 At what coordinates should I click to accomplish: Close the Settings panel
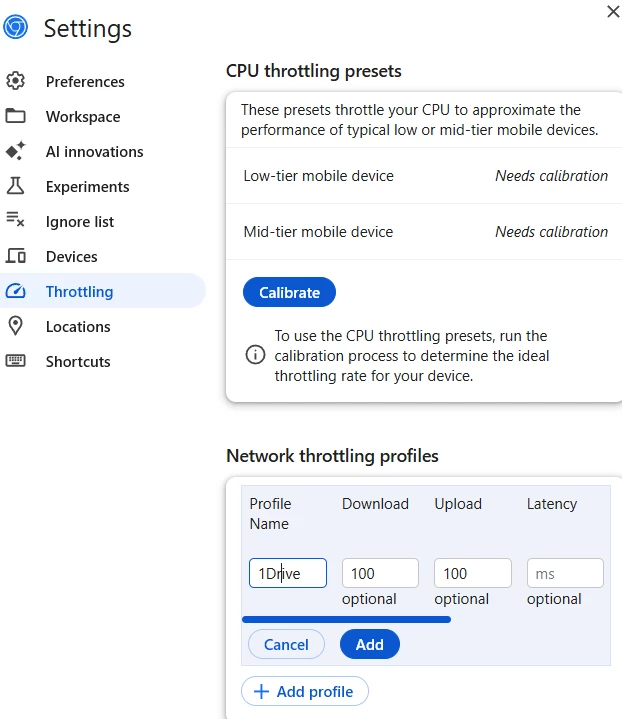(x=612, y=11)
